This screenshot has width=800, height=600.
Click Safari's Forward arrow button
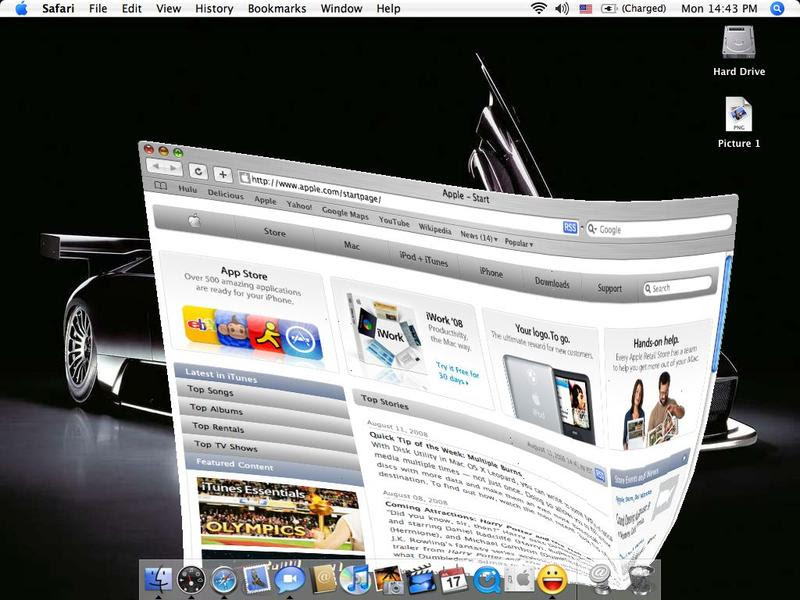pos(173,168)
